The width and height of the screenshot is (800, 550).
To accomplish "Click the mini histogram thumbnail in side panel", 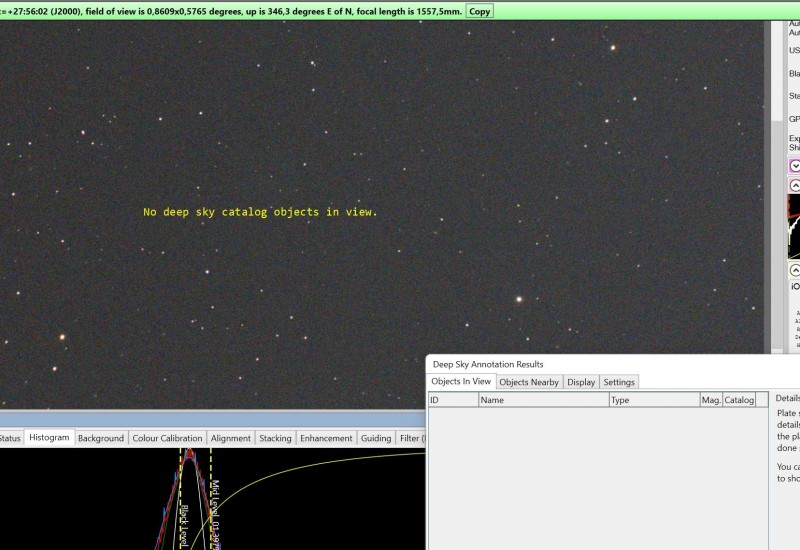I will pyautogui.click(x=794, y=227).
